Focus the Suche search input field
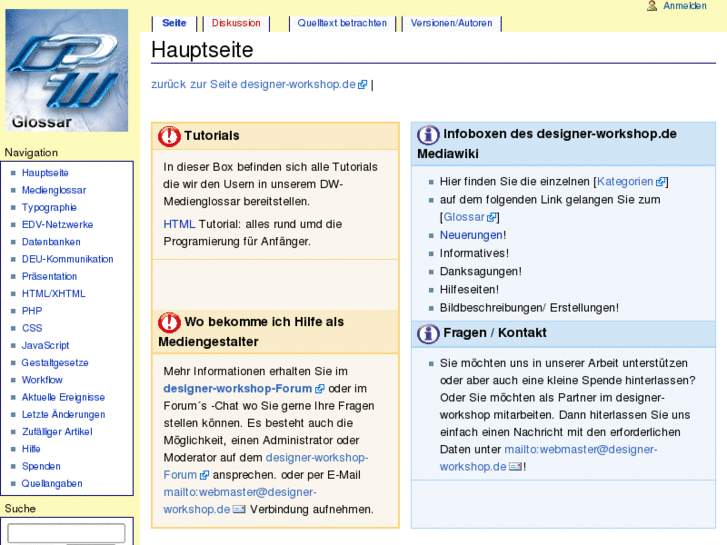The height and width of the screenshot is (545, 727). [x=66, y=533]
